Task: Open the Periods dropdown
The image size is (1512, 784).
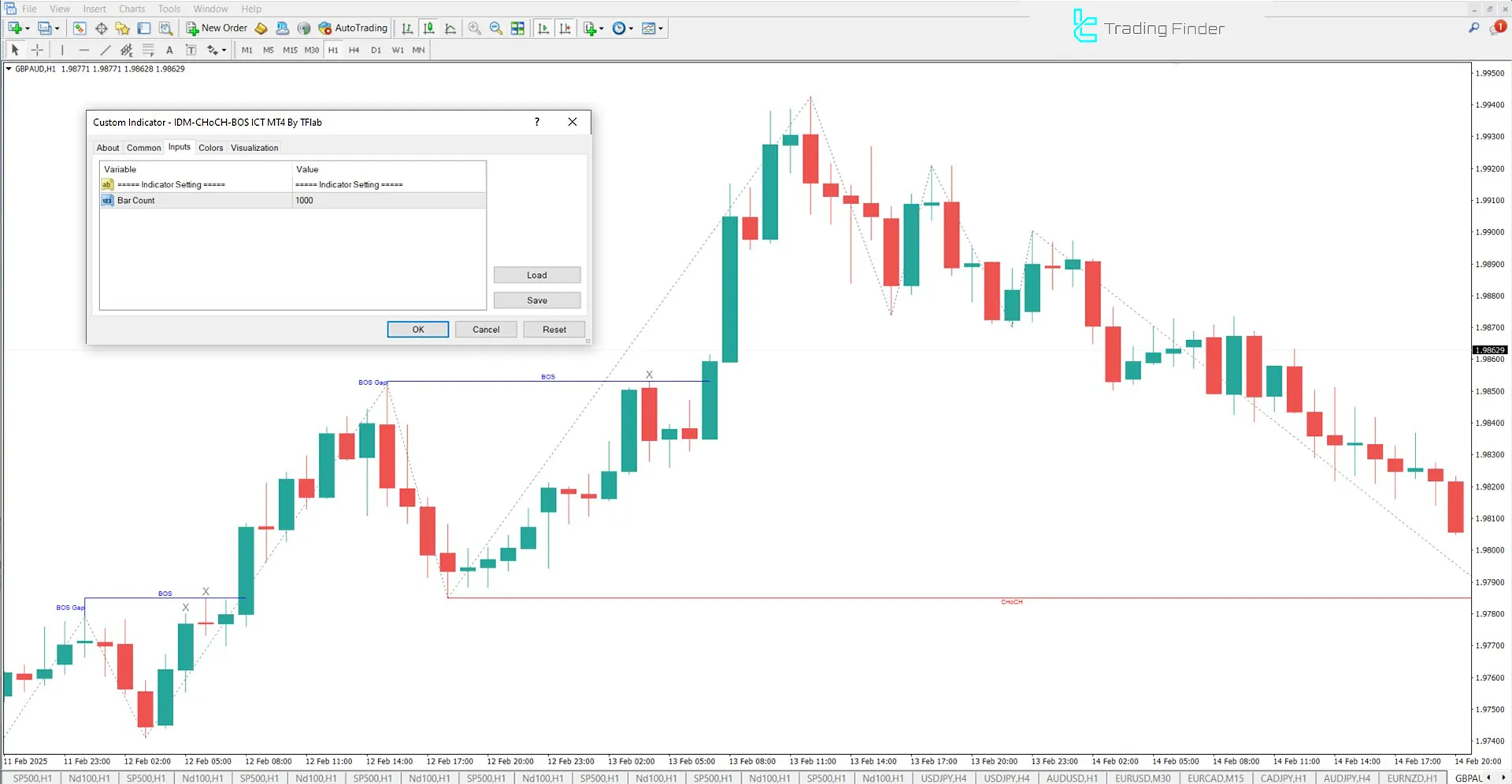Action: pos(622,28)
